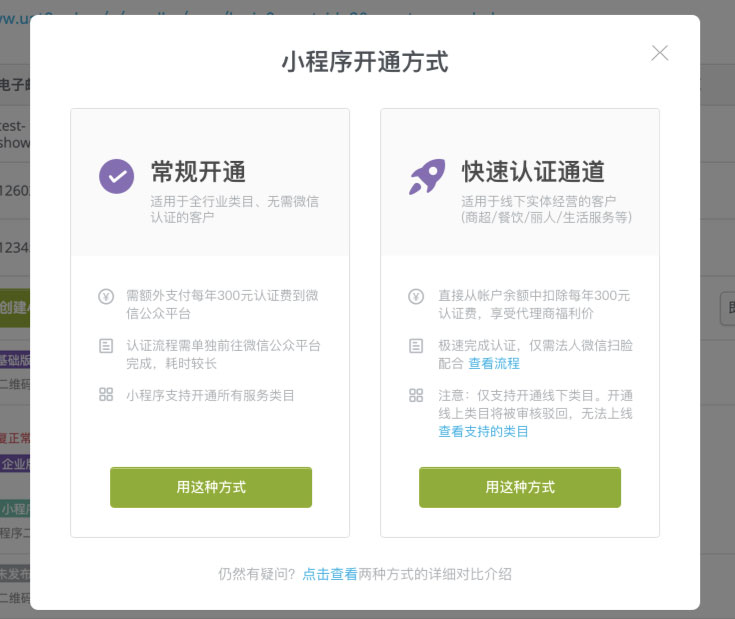This screenshot has height=619, width=735.
Task: Click the yen icon in the 常规开通 card
Action: click(106, 296)
